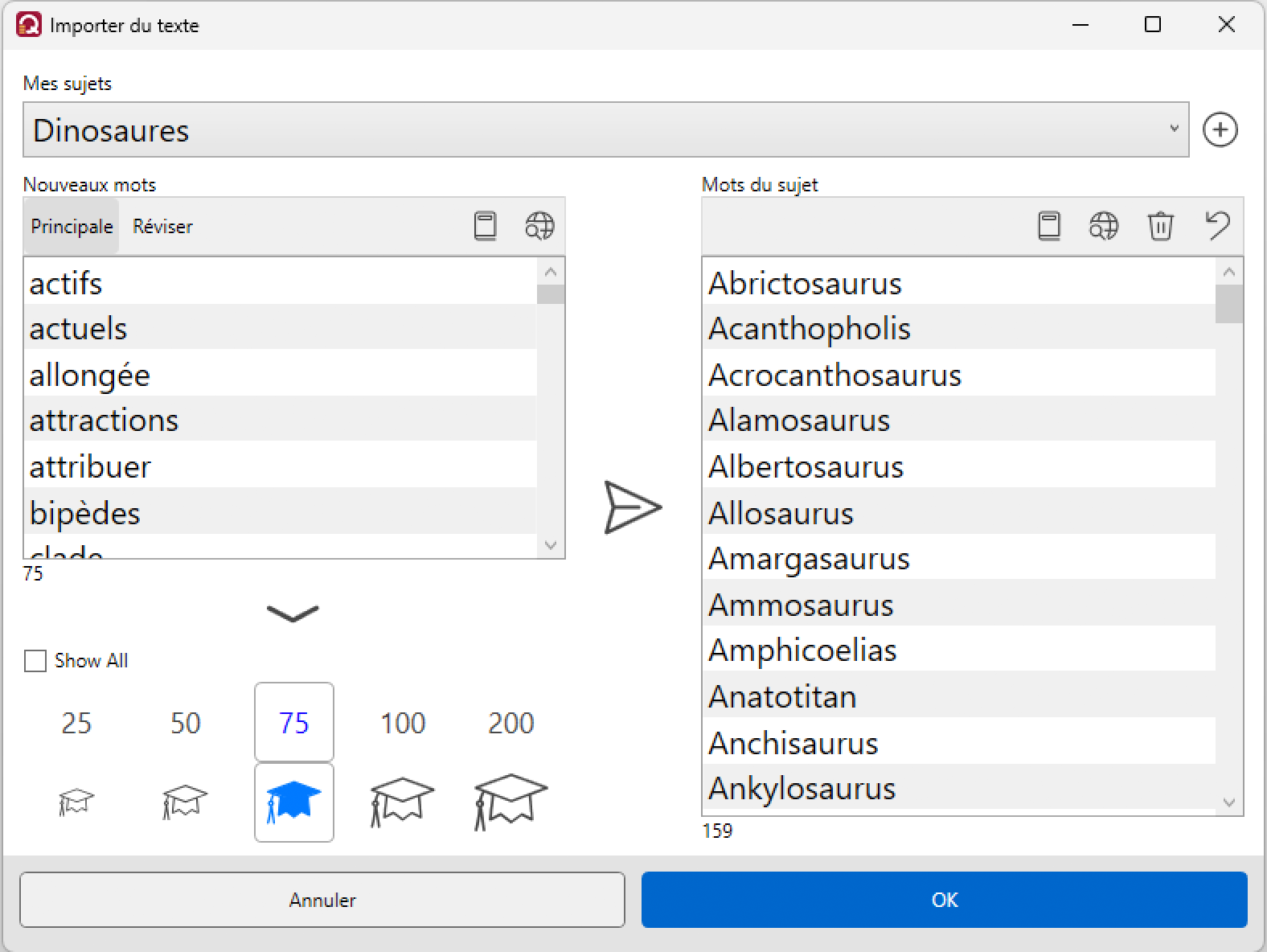Select Anchisaurus in subject words

[x=958, y=742]
